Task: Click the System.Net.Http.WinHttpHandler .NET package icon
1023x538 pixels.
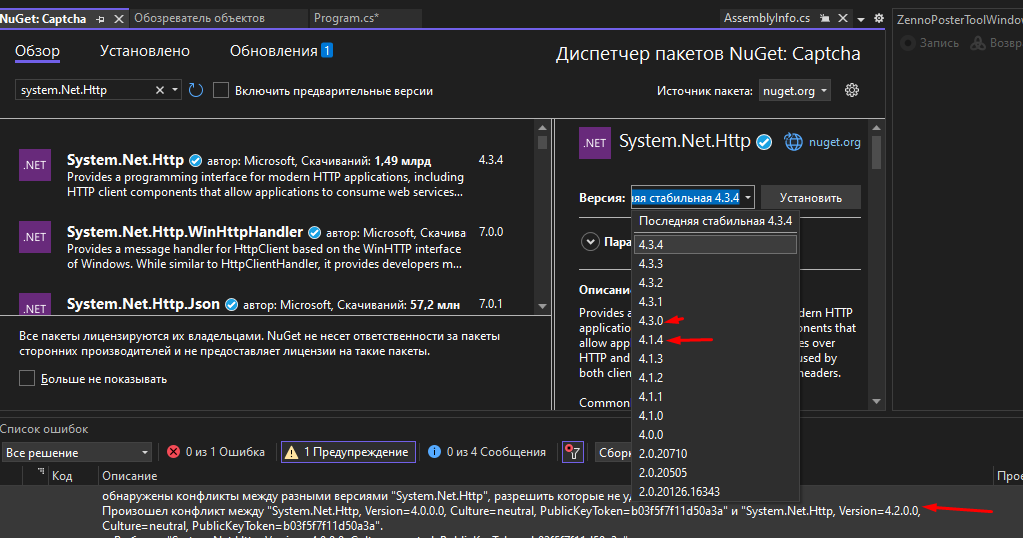Action: (x=35, y=237)
